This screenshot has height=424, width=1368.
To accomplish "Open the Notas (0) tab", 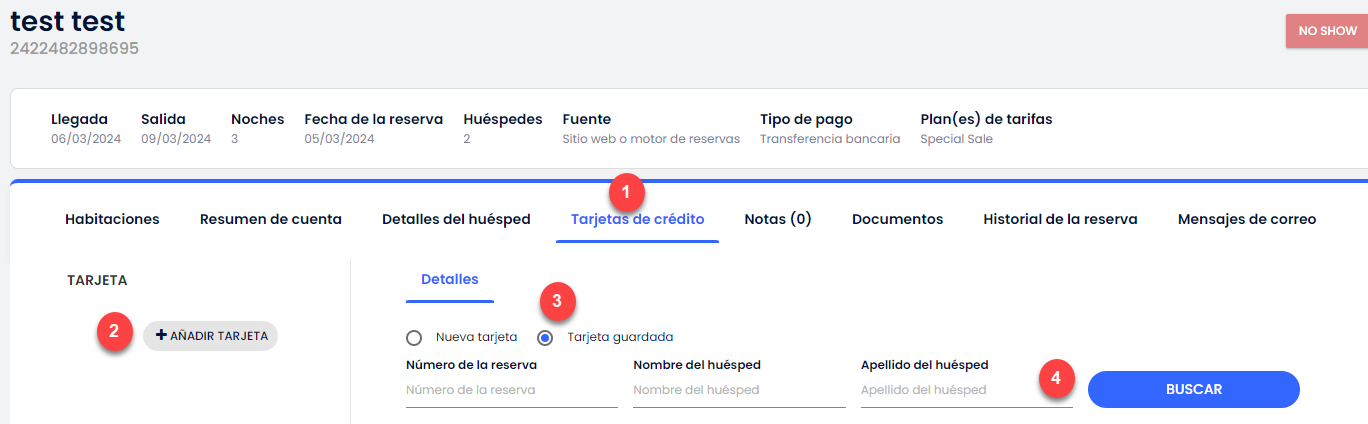I will tap(778, 219).
